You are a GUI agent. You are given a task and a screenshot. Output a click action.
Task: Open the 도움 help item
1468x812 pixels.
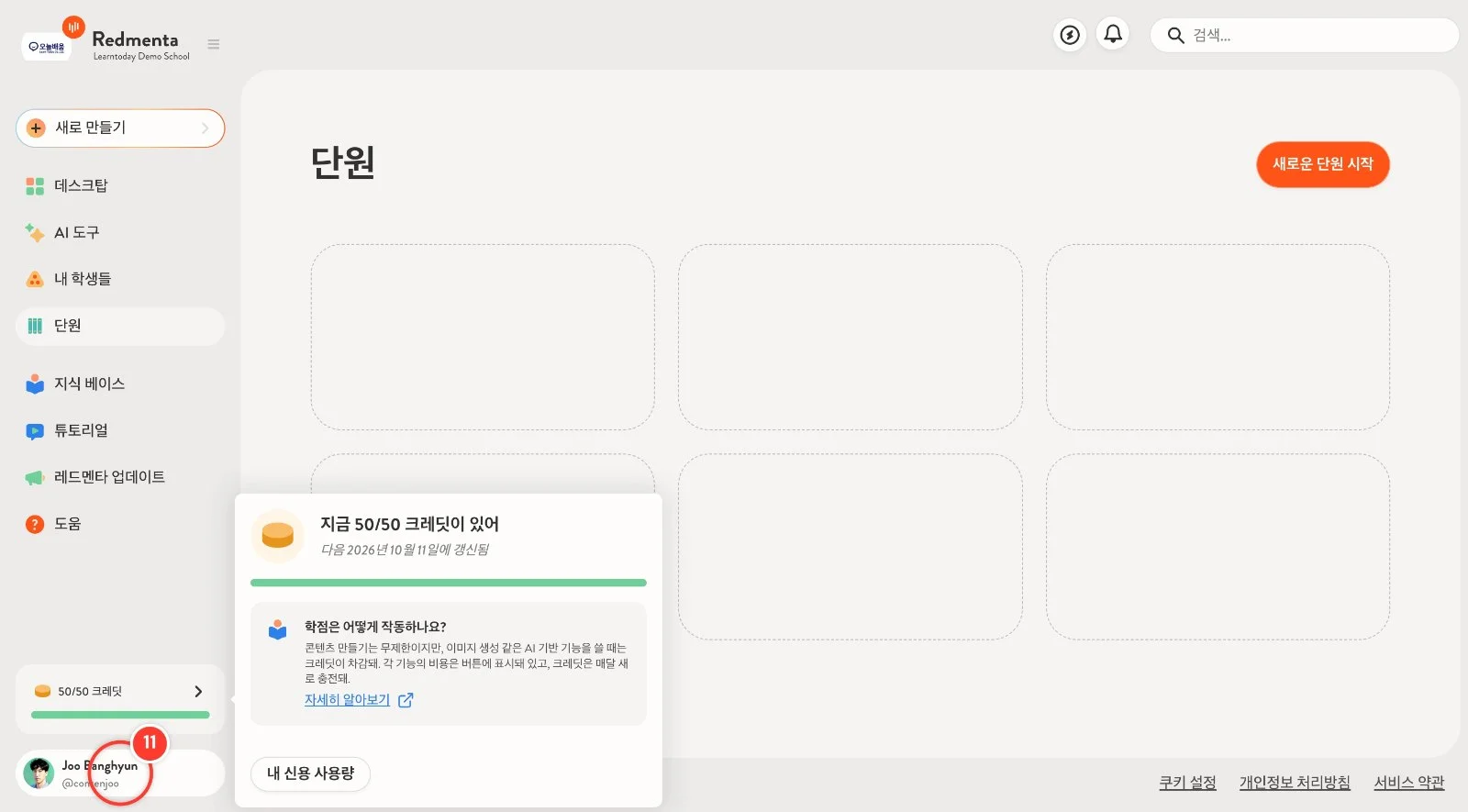120,524
